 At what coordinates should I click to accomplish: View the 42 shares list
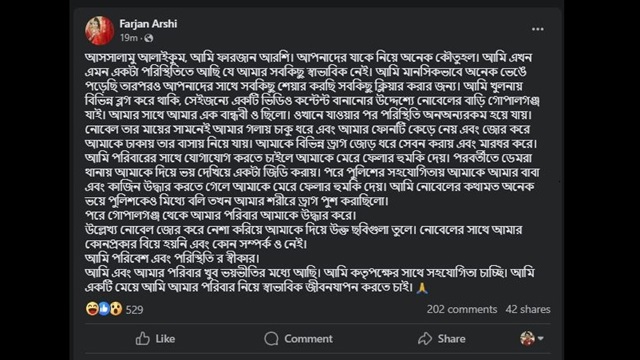coord(528,309)
